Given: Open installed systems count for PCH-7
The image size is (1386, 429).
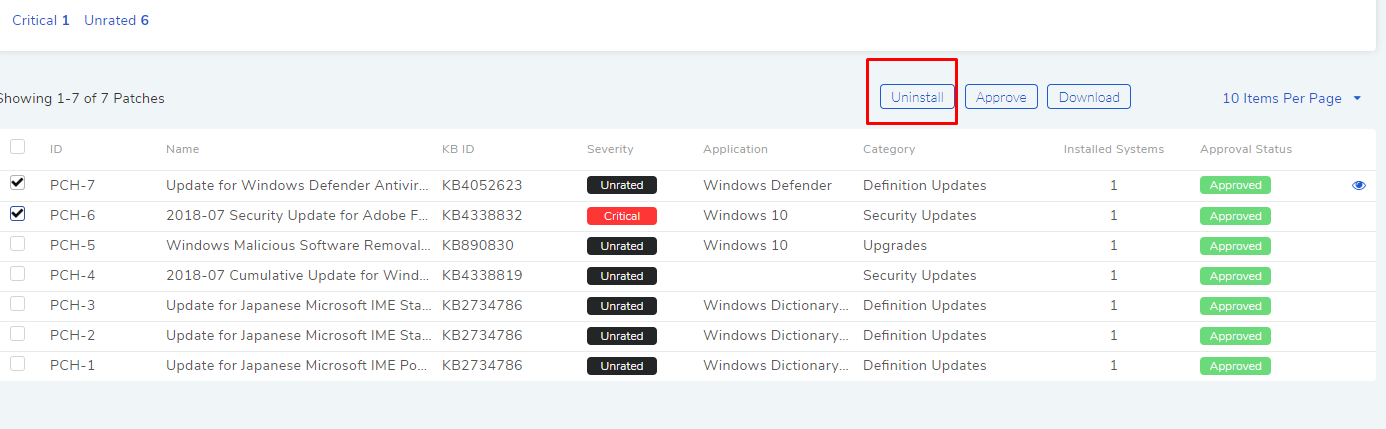Looking at the screenshot, I should (x=1114, y=185).
